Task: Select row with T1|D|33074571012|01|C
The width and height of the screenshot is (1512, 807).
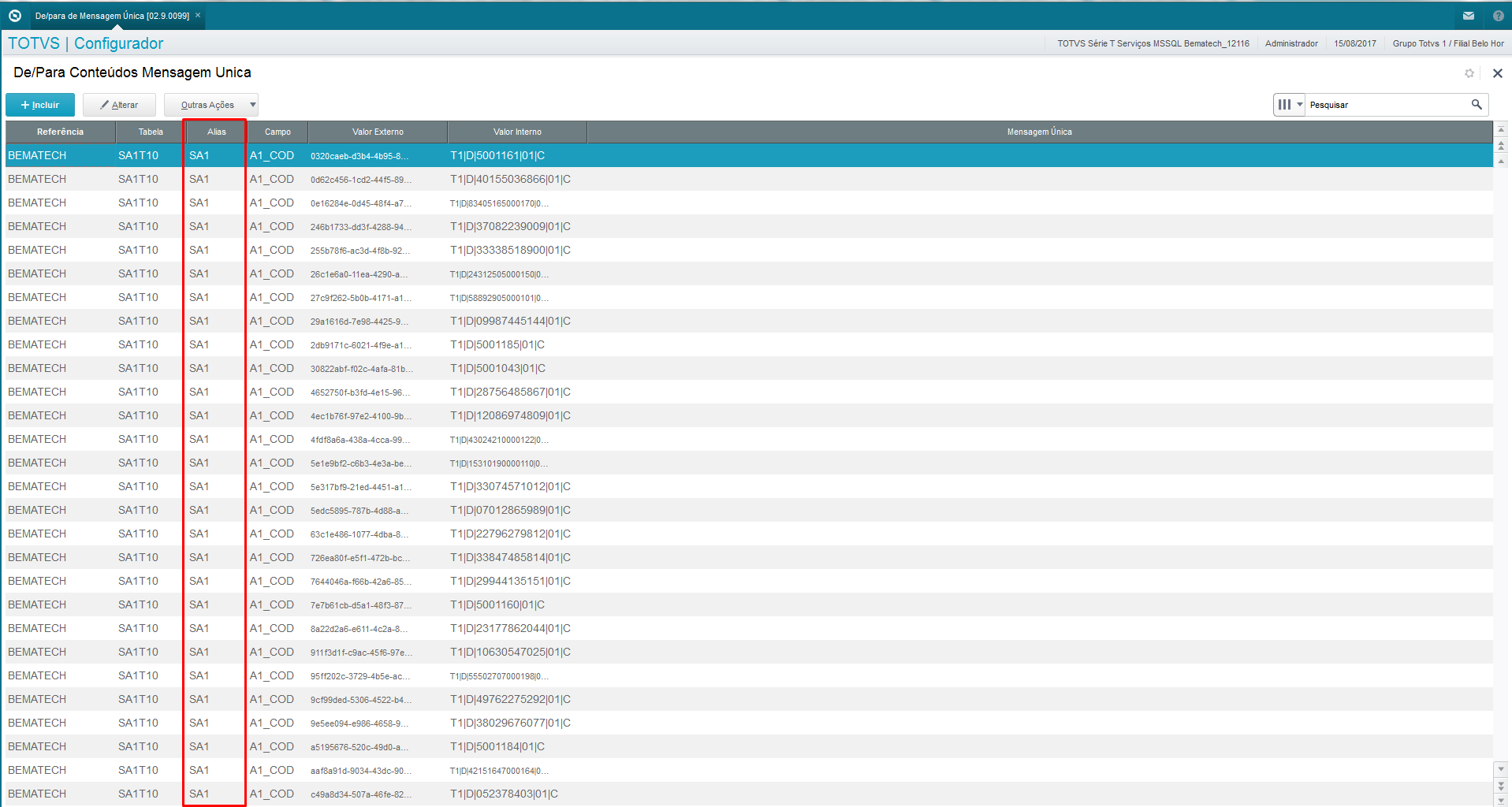Action: 749,486
